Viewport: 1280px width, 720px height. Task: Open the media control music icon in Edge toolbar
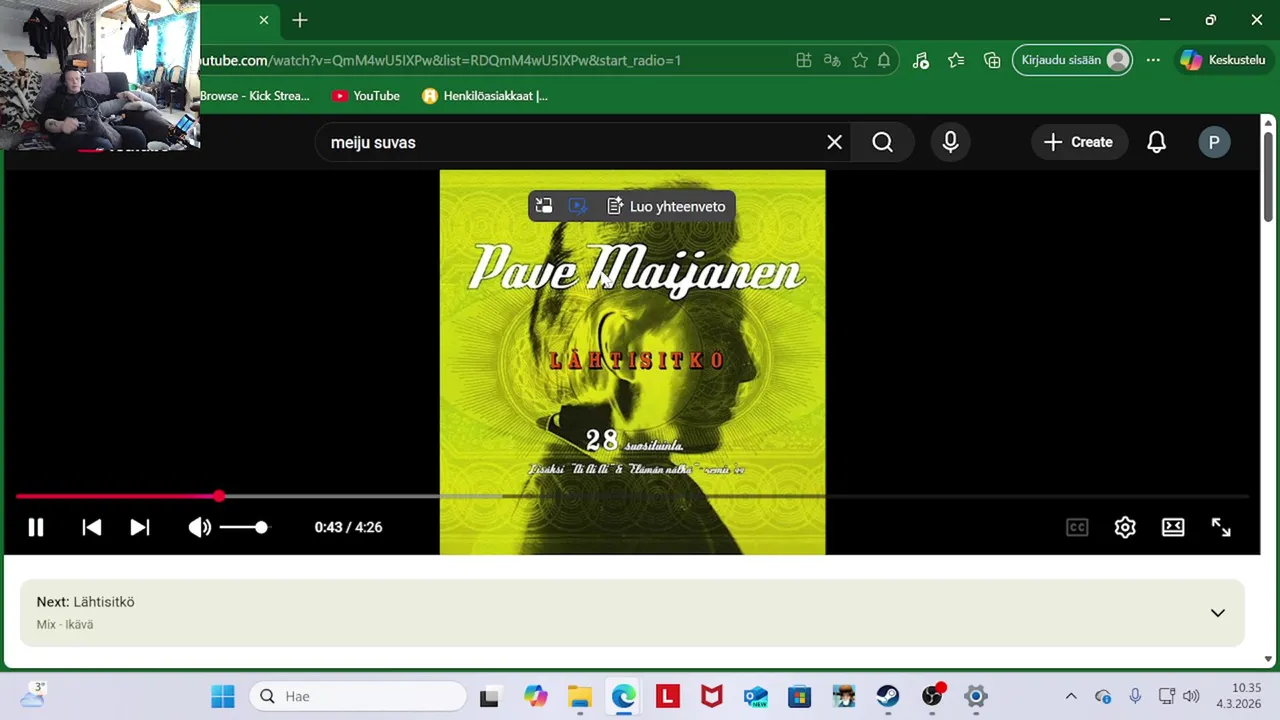click(921, 60)
